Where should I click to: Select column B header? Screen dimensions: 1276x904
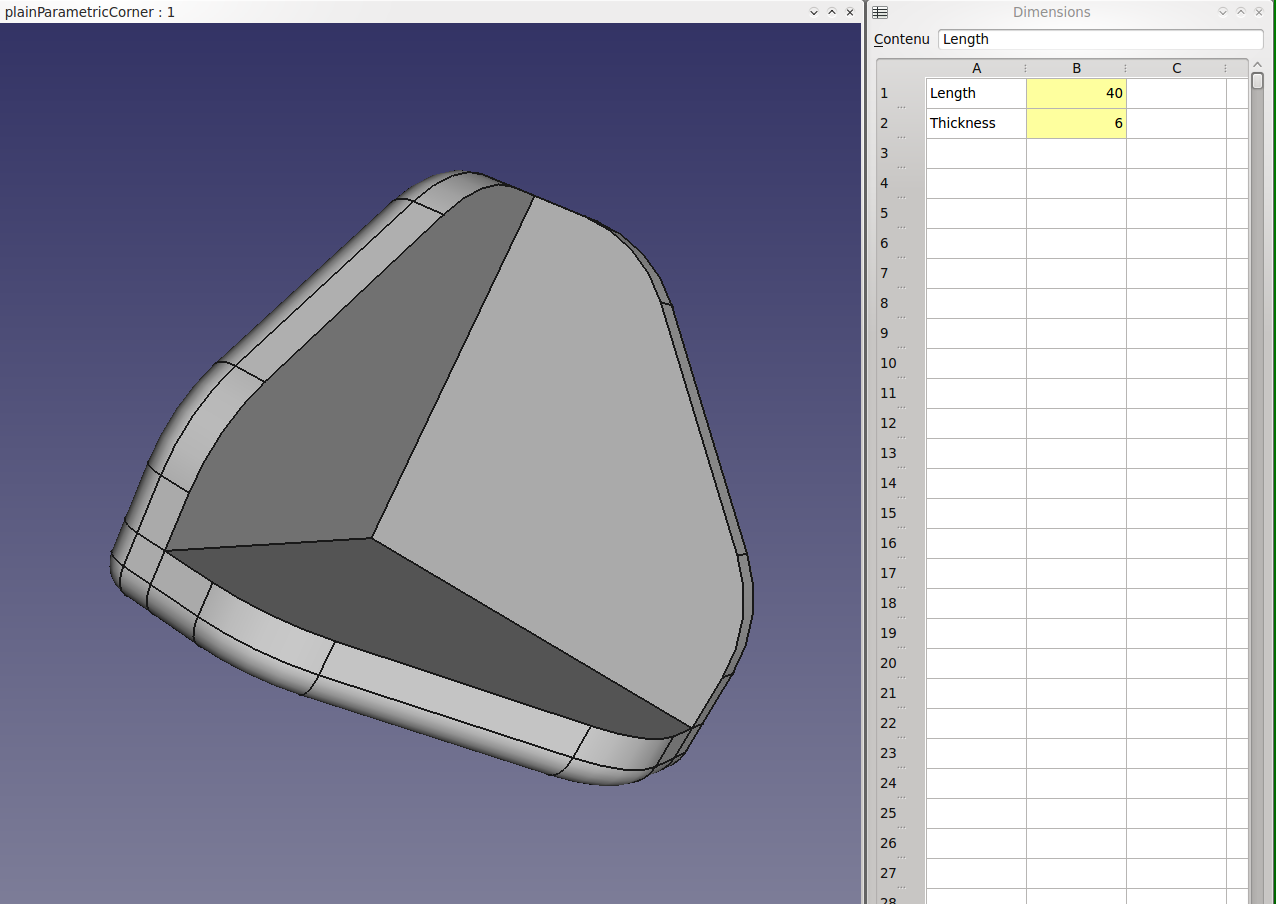1076,68
